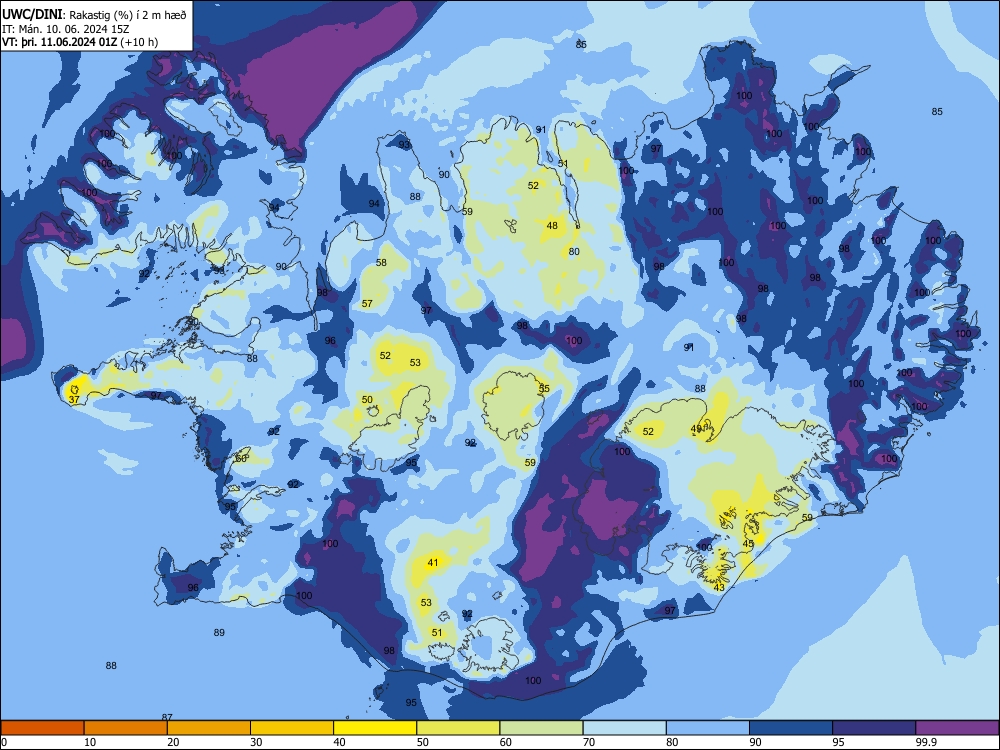Click the pale blue 70–80 legend swatch
The height and width of the screenshot is (750, 1000).
624,728
